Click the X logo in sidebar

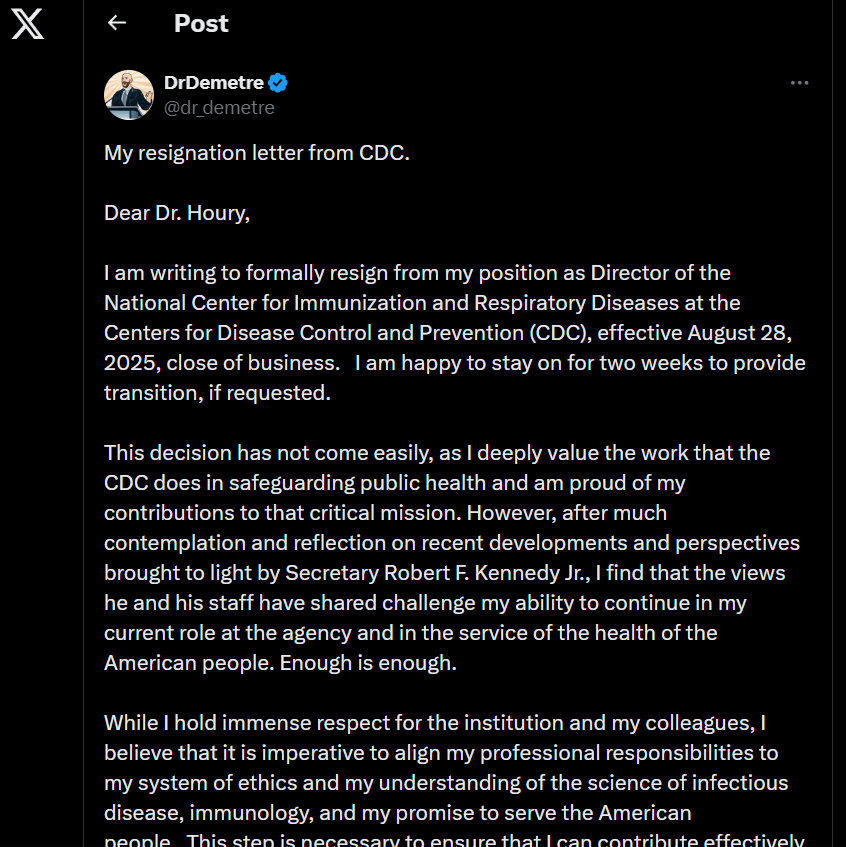click(x=28, y=24)
